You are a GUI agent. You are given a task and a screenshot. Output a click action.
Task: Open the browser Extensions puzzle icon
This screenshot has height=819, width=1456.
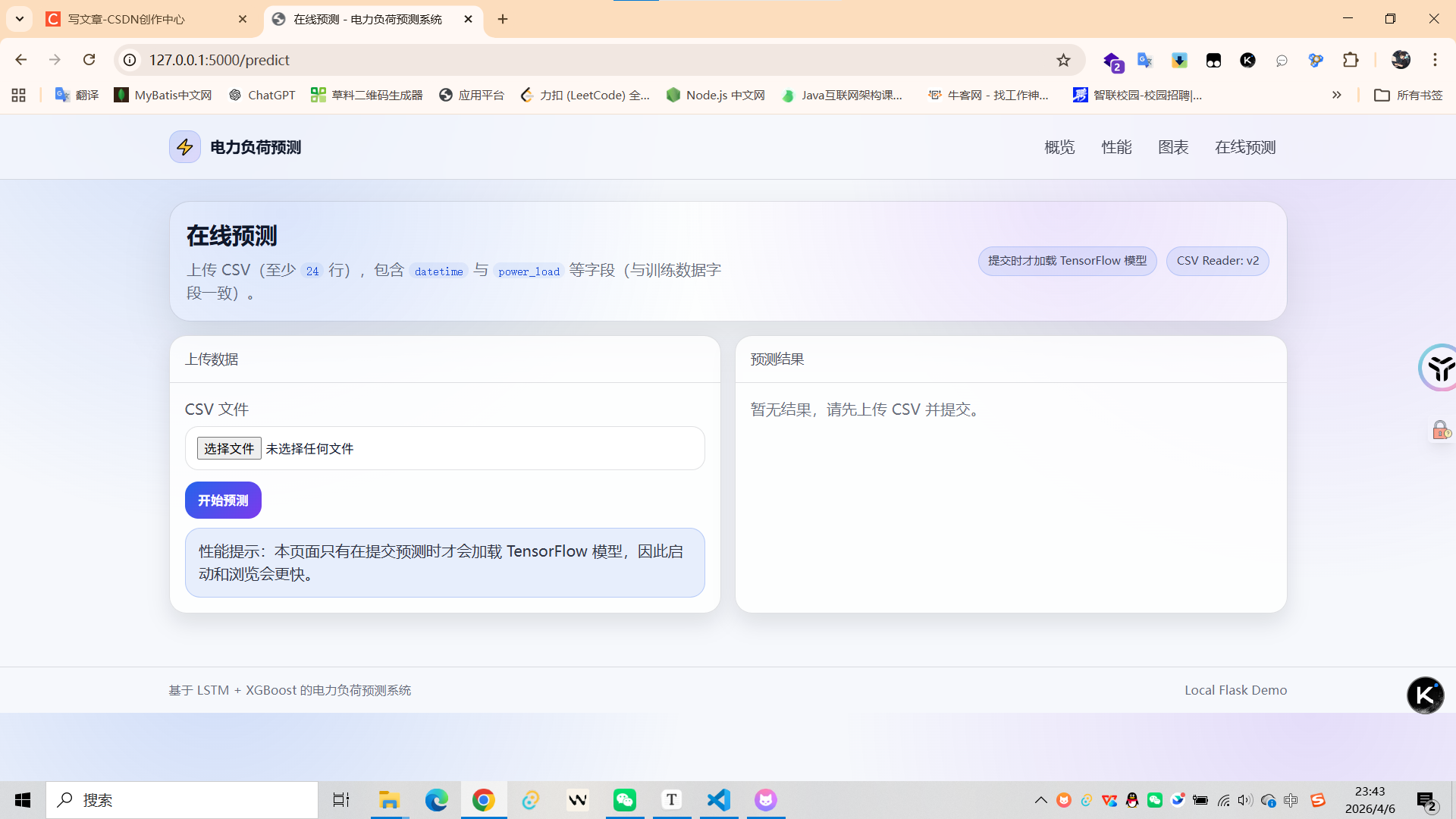pos(1351,60)
